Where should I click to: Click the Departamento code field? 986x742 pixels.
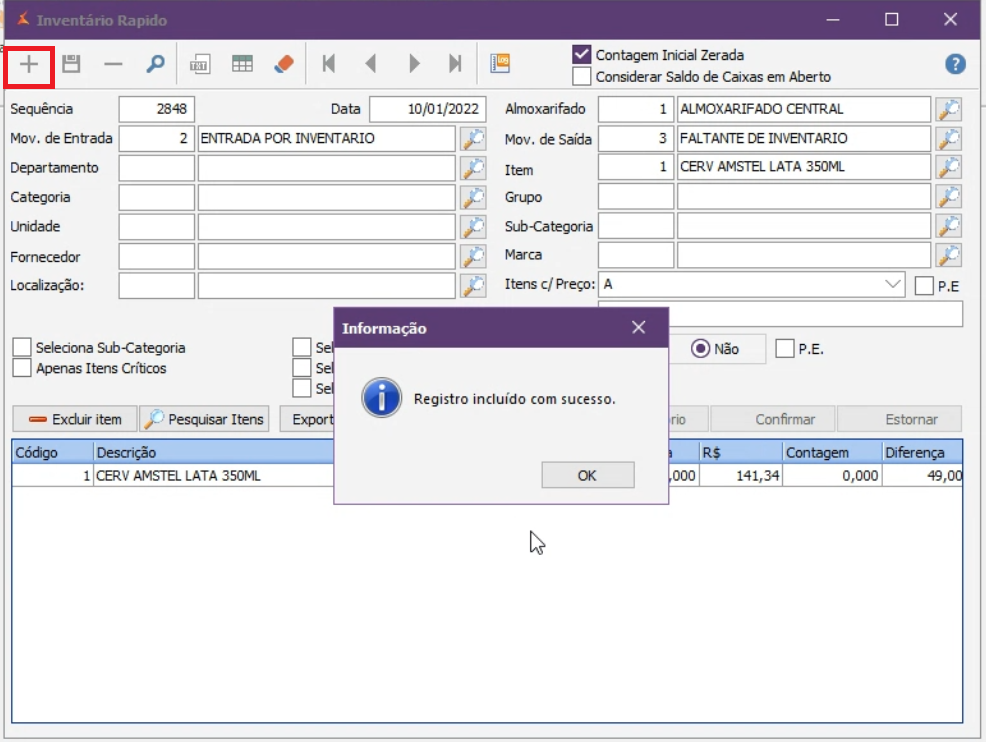(x=157, y=168)
